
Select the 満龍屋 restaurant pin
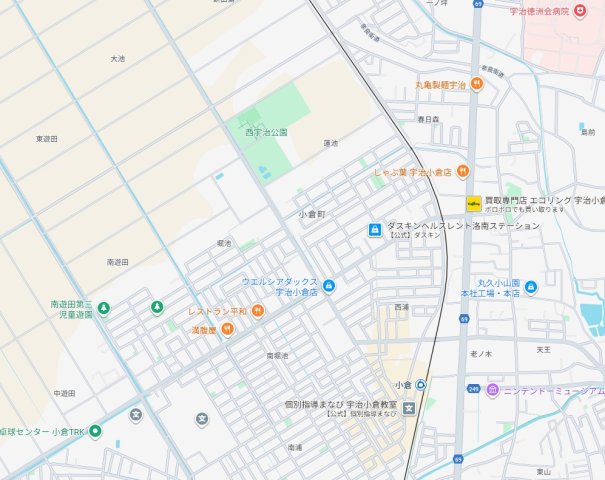228,329
